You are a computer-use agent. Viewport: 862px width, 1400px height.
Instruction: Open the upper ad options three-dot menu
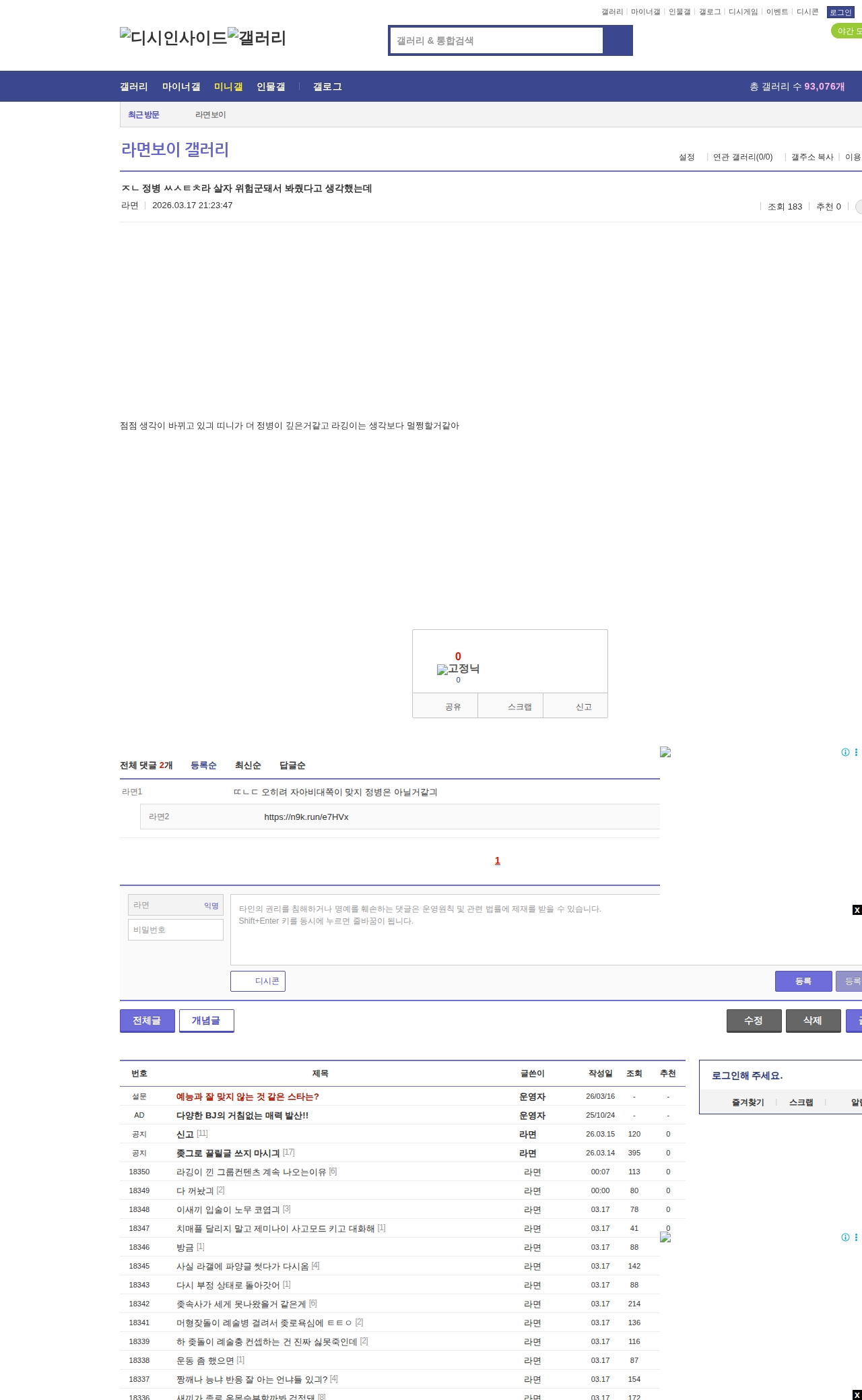(856, 752)
